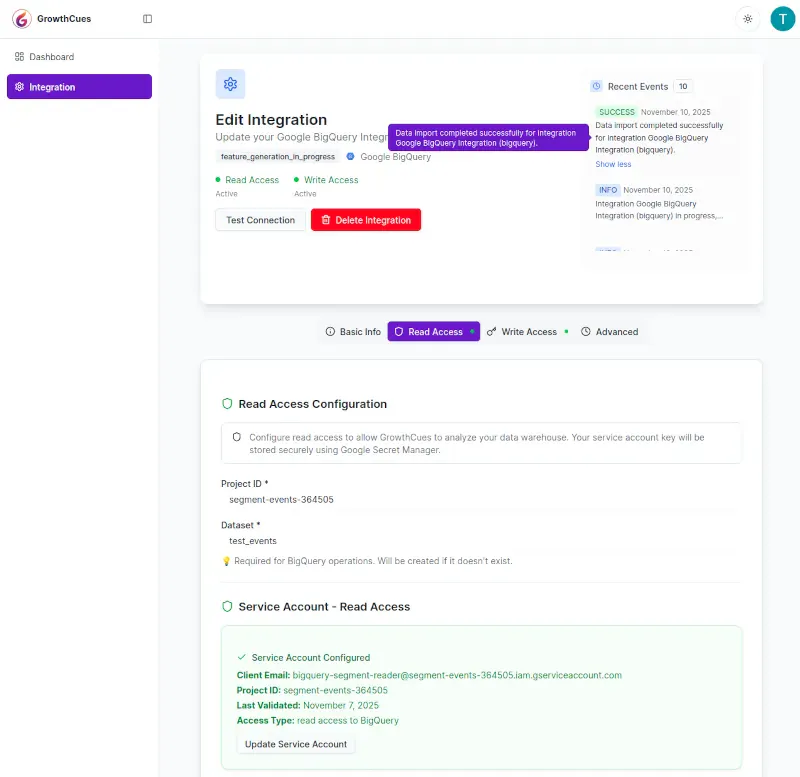
Task: Click the lightbulb hint icon under Dataset
Action: 226,561
